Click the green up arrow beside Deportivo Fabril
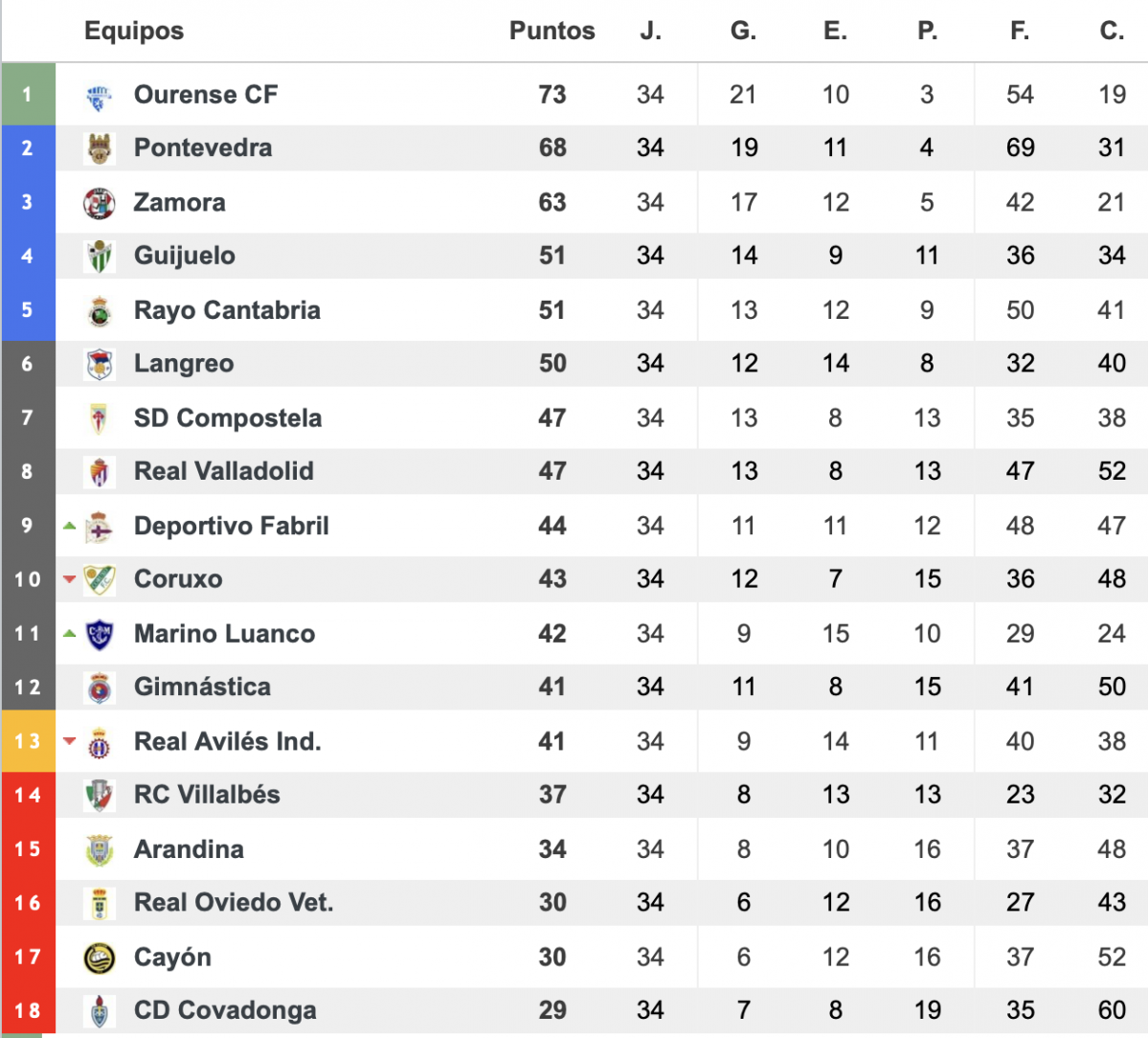Viewport: 1148px width, 1038px height. tap(70, 526)
